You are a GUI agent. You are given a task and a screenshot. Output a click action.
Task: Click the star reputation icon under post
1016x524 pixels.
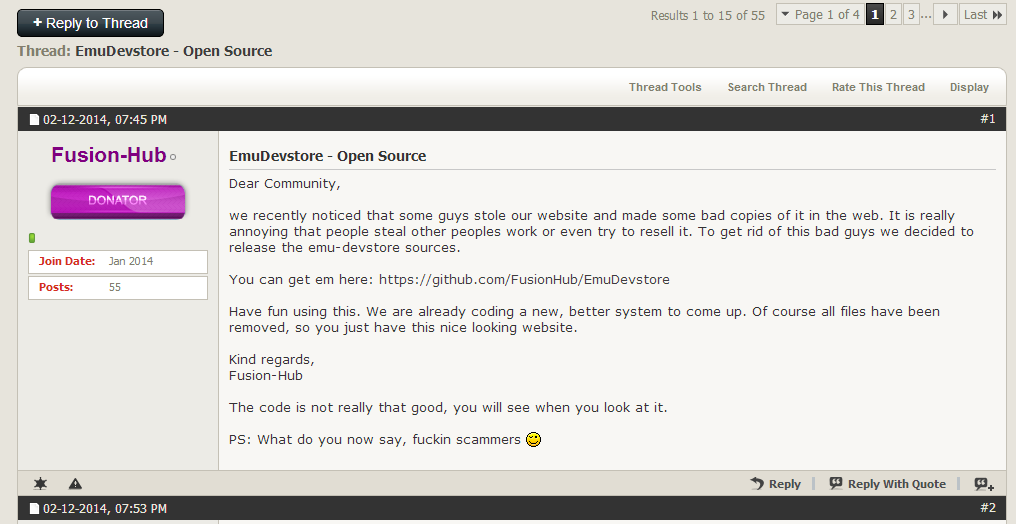click(40, 483)
